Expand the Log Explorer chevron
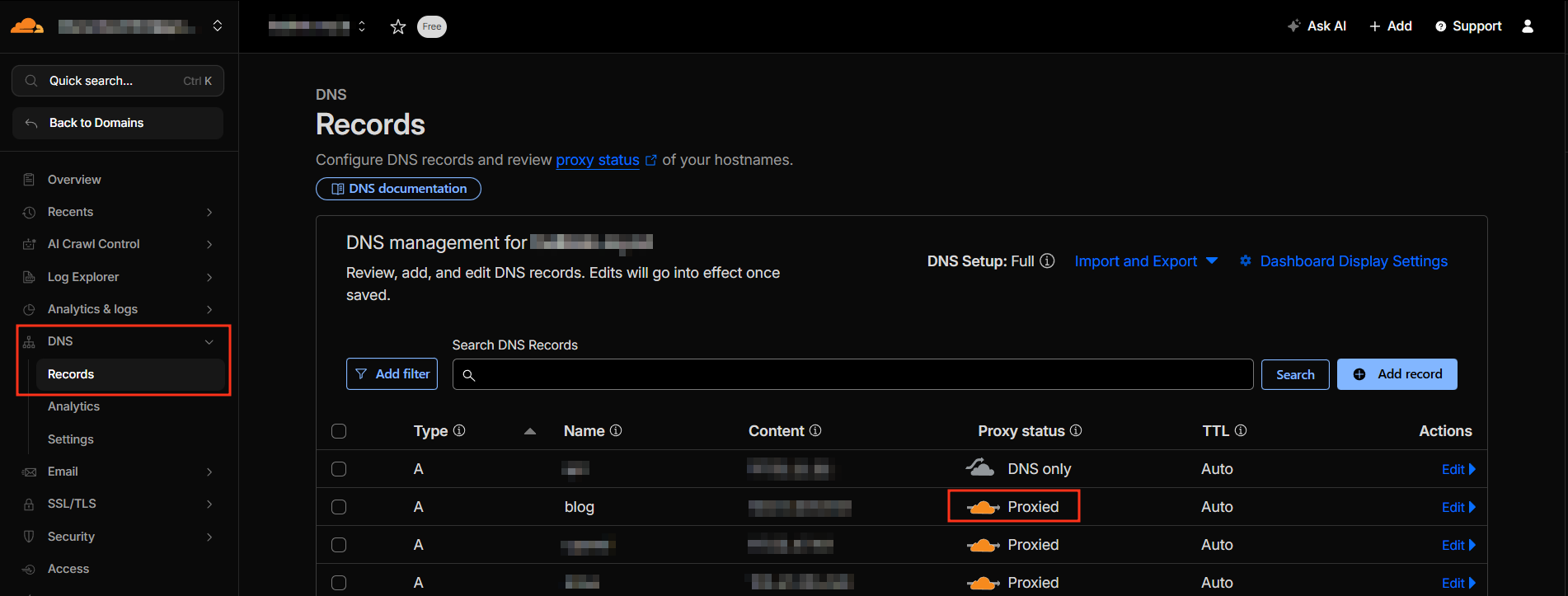1568x596 pixels. [209, 277]
